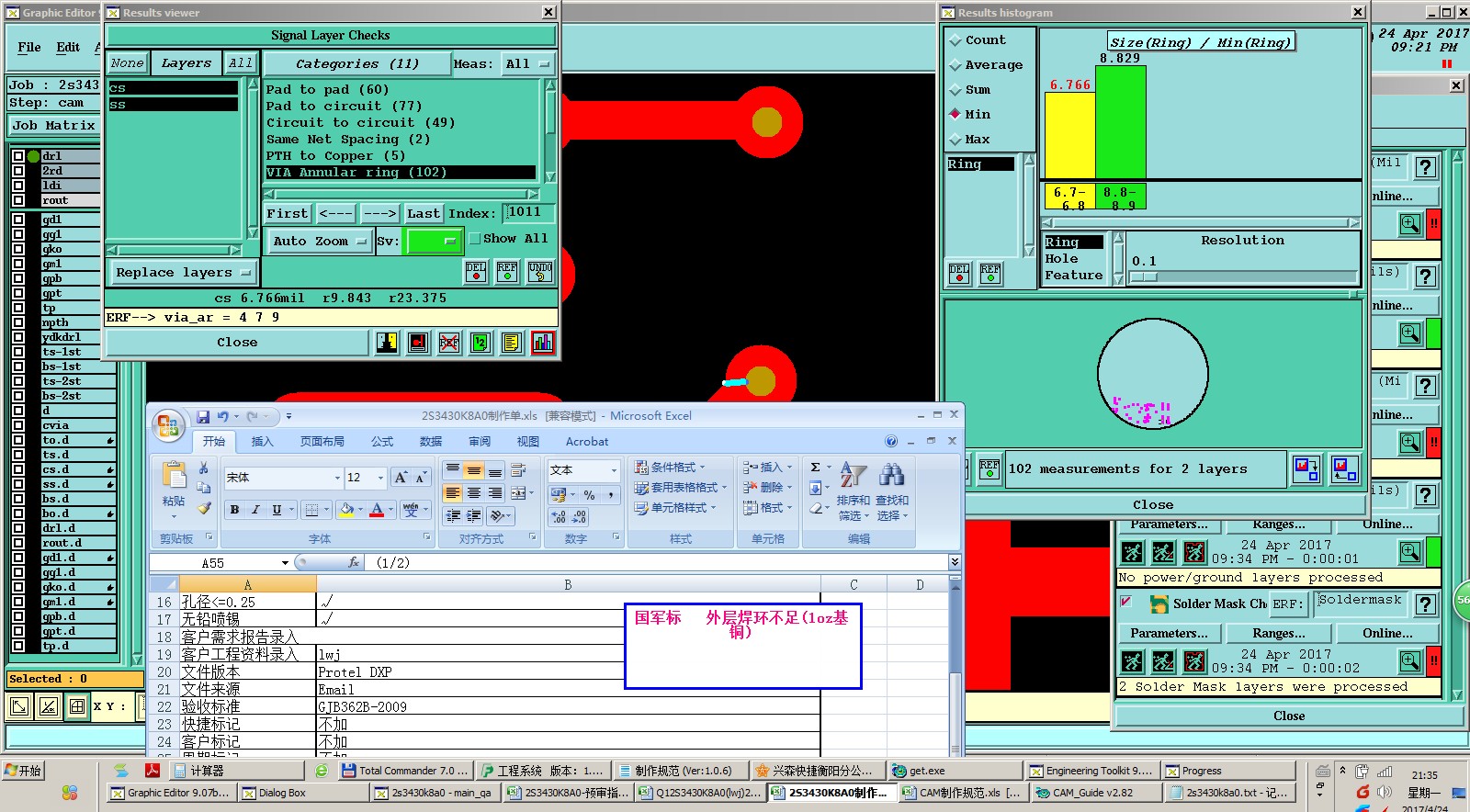
Task: Click the Excel Save disk icon in quick access
Action: coord(203,416)
